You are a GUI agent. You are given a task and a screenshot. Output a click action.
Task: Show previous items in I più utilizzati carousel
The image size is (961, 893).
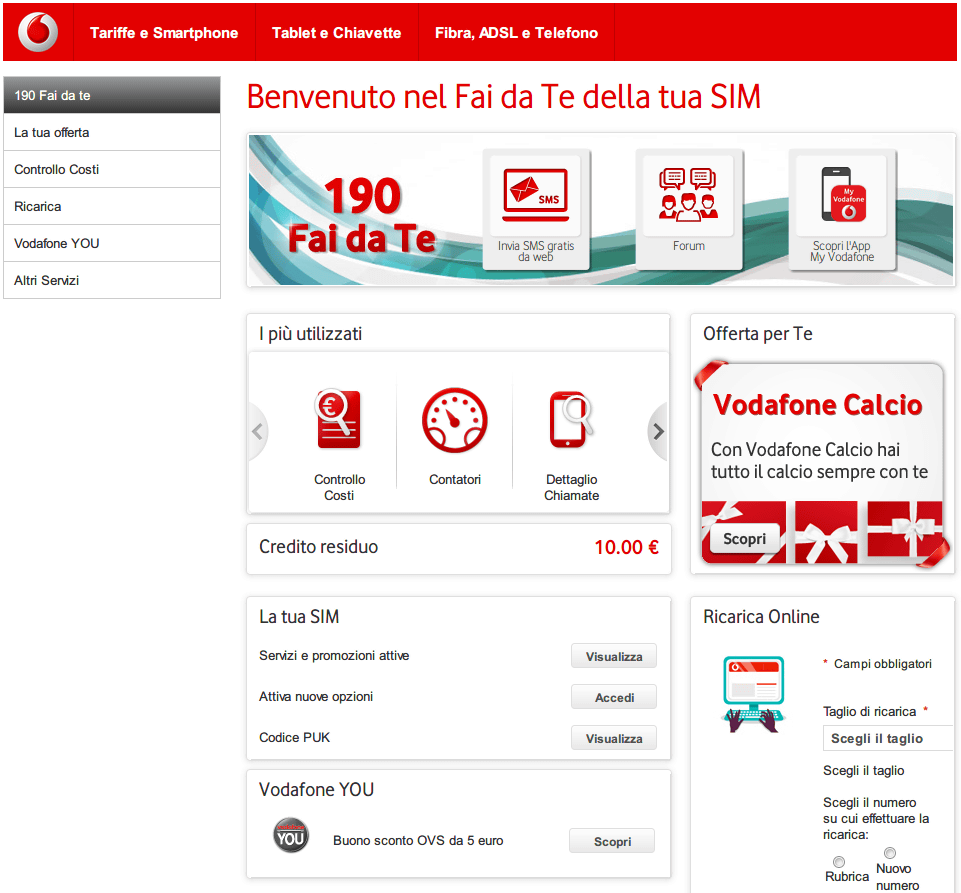point(257,431)
